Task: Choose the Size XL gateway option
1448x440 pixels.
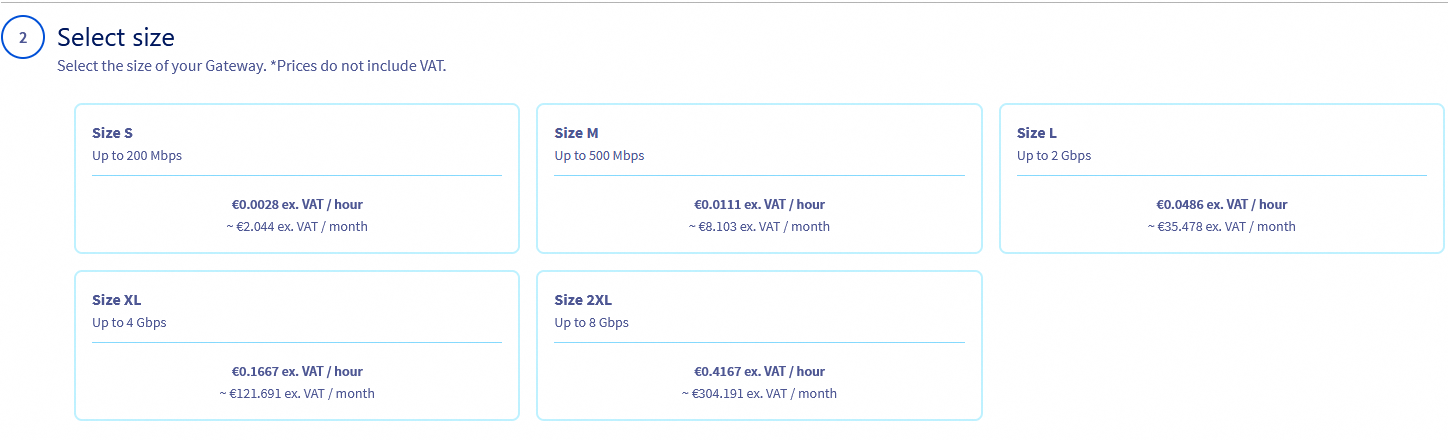Action: tap(296, 345)
